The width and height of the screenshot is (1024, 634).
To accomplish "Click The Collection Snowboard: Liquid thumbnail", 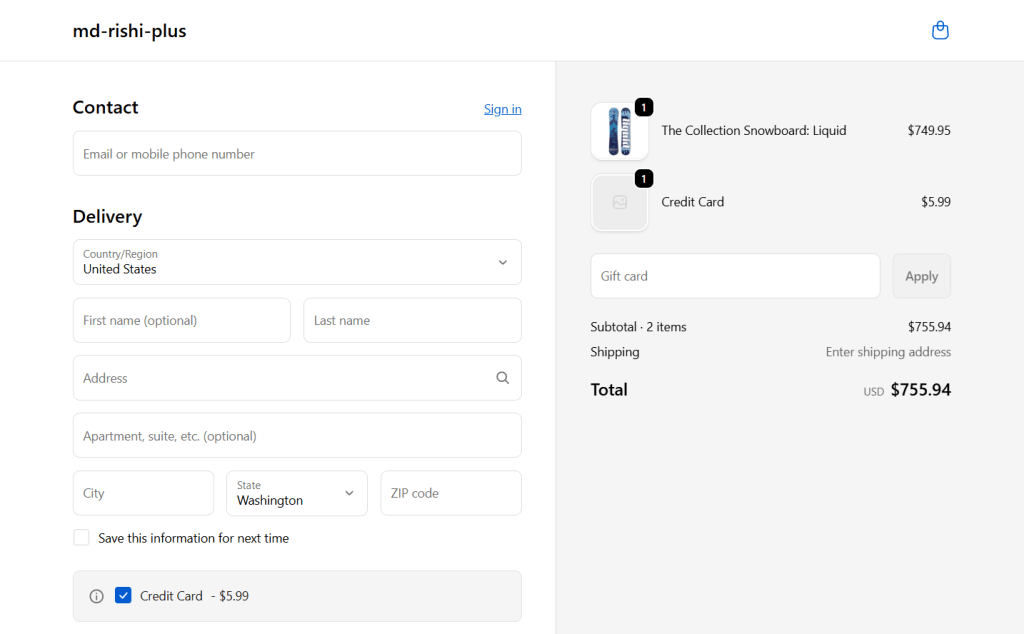I will [619, 130].
